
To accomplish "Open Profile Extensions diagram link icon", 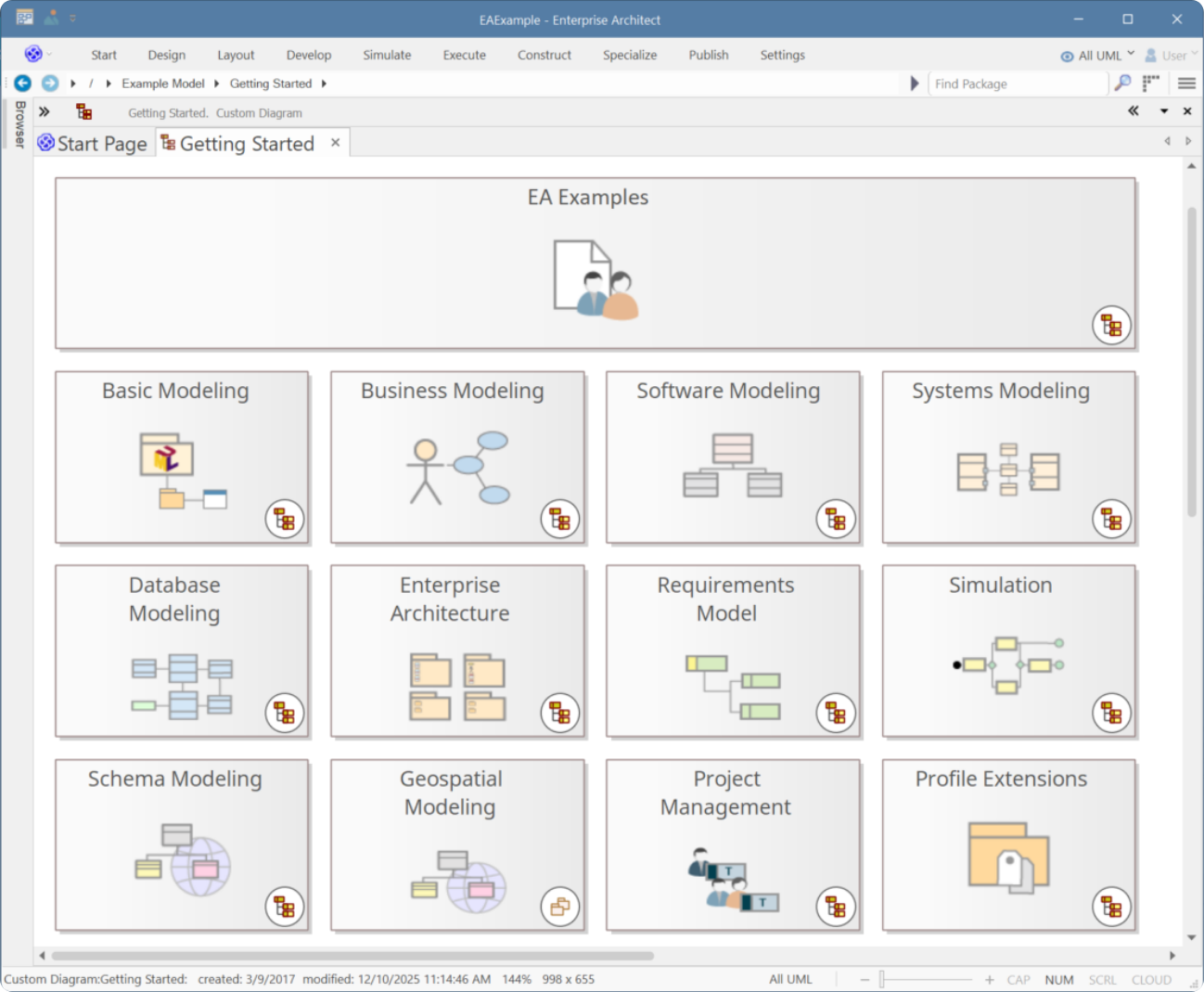I will 1111,908.
